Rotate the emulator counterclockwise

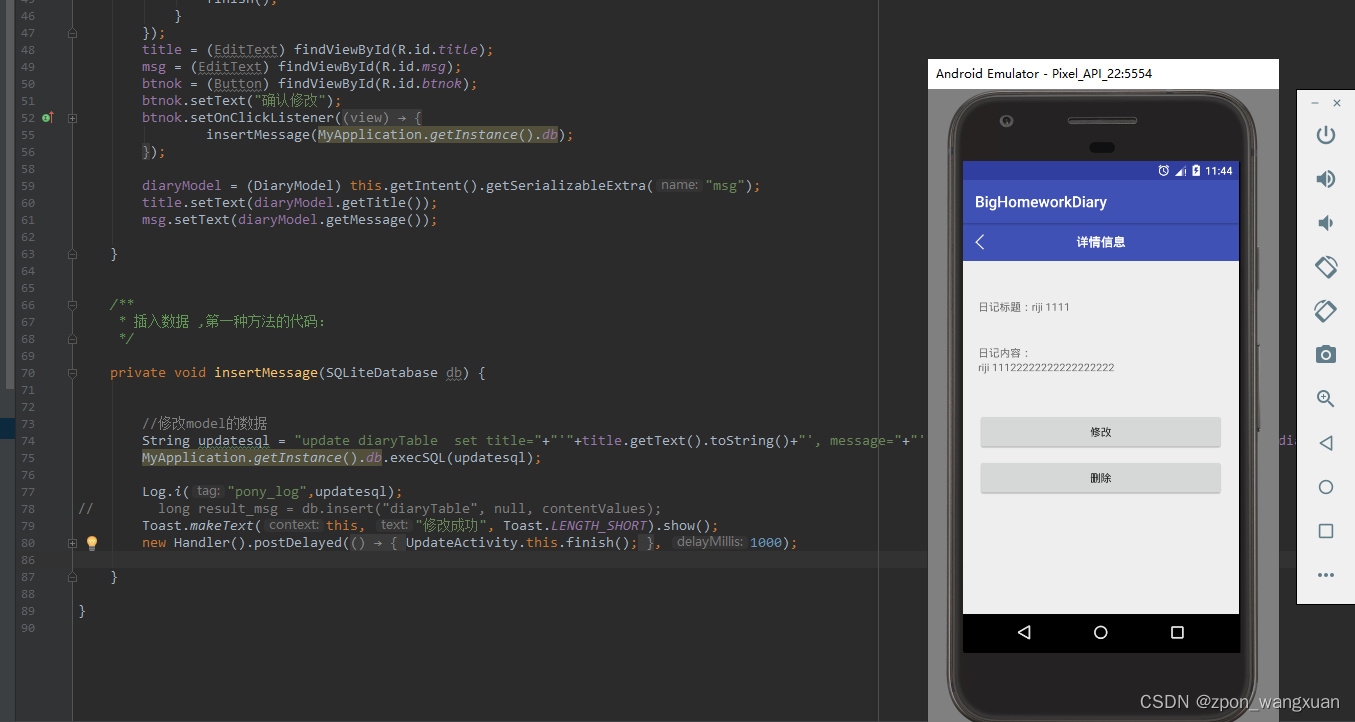point(1325,267)
